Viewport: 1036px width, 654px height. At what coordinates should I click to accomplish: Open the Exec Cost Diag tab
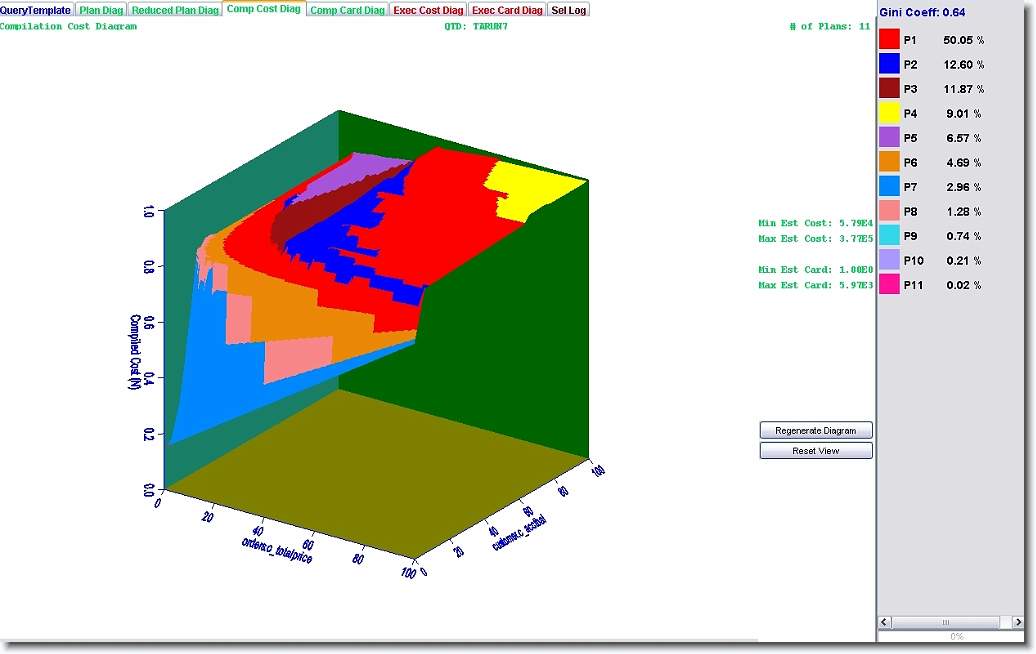pos(428,10)
